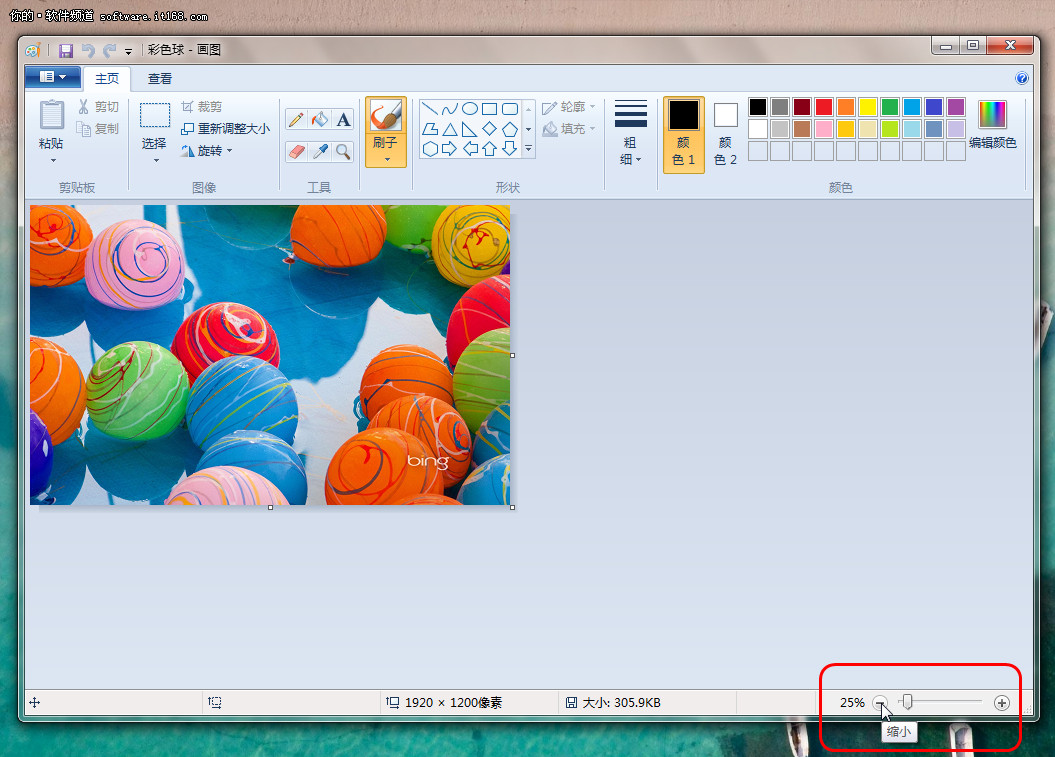Open the quick access toolbar customize arrow
Image resolution: width=1055 pixels, height=757 pixels.
point(129,51)
